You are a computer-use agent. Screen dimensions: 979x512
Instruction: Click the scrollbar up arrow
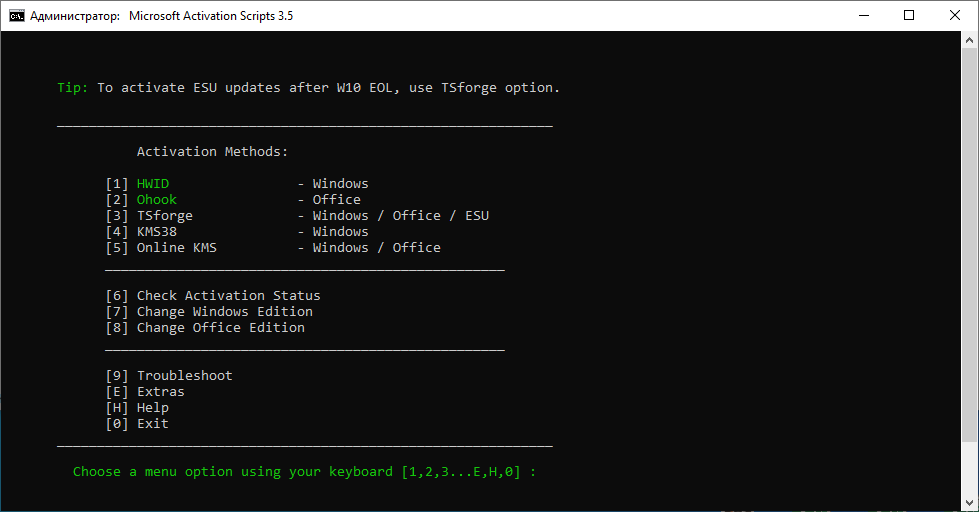tap(970, 39)
